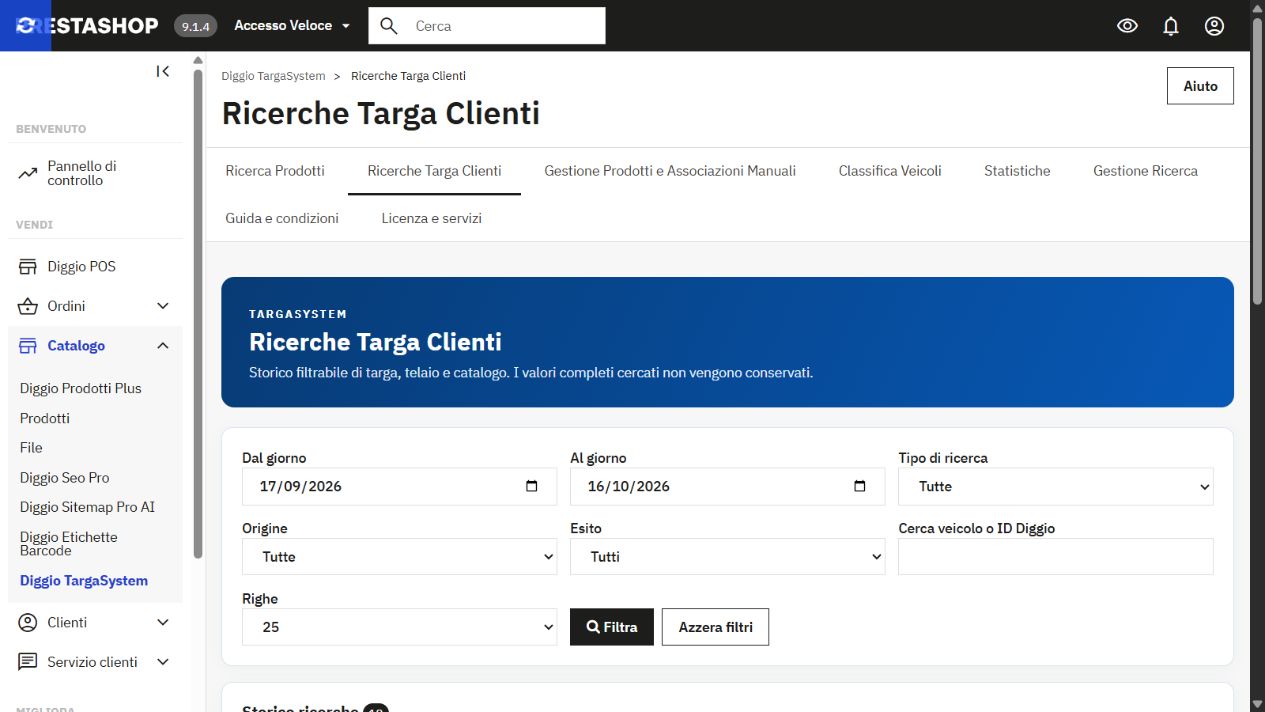The image size is (1265, 712).
Task: Open the Al giorno calendar picker icon
Action: click(x=860, y=487)
